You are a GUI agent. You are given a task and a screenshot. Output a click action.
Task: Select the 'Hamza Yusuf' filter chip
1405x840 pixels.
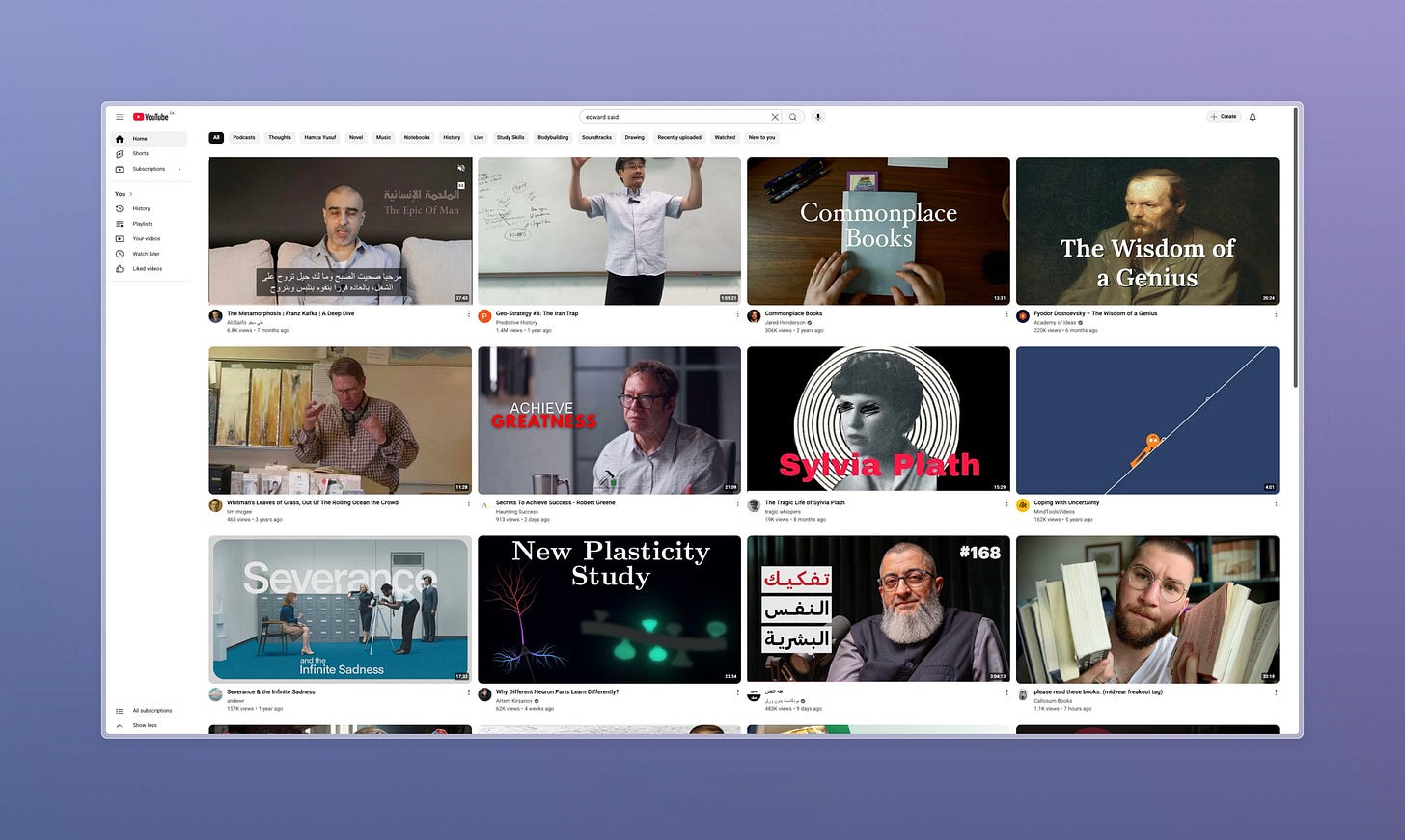(x=320, y=137)
